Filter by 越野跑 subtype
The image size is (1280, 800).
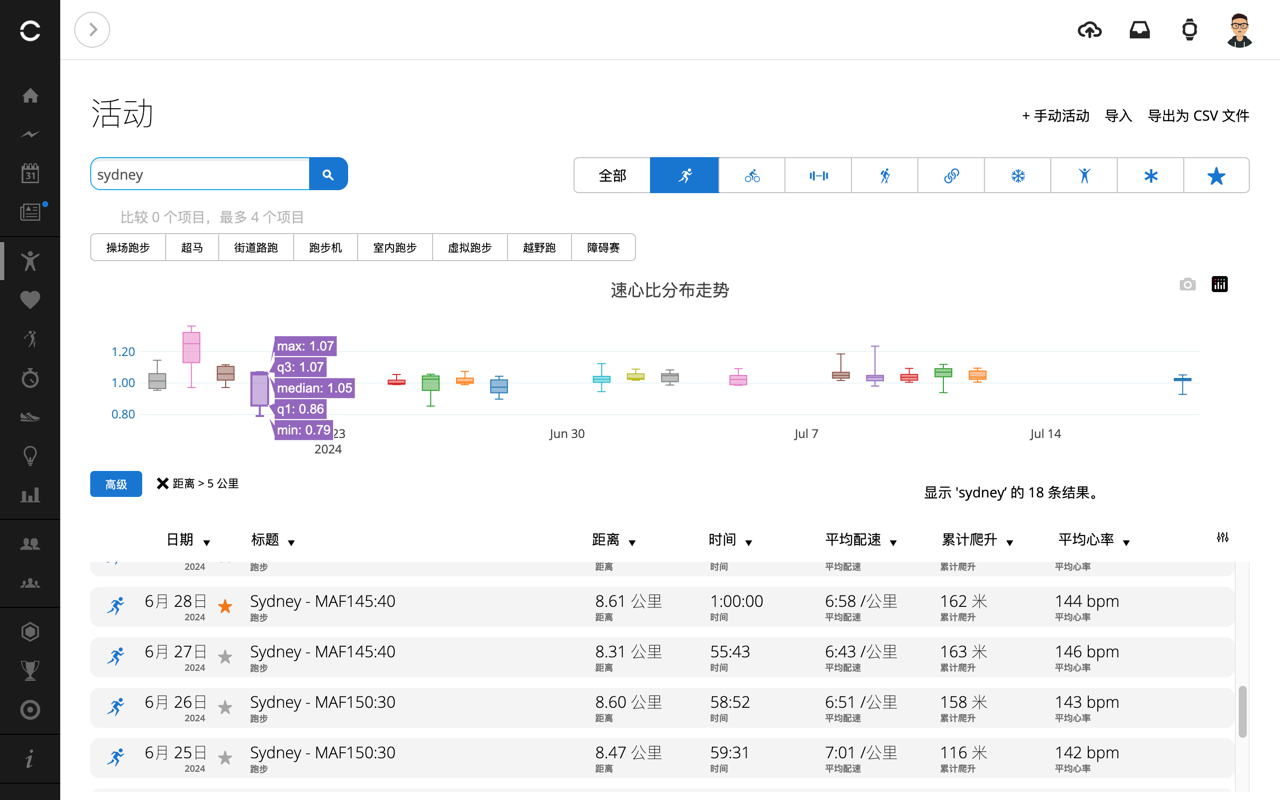539,247
